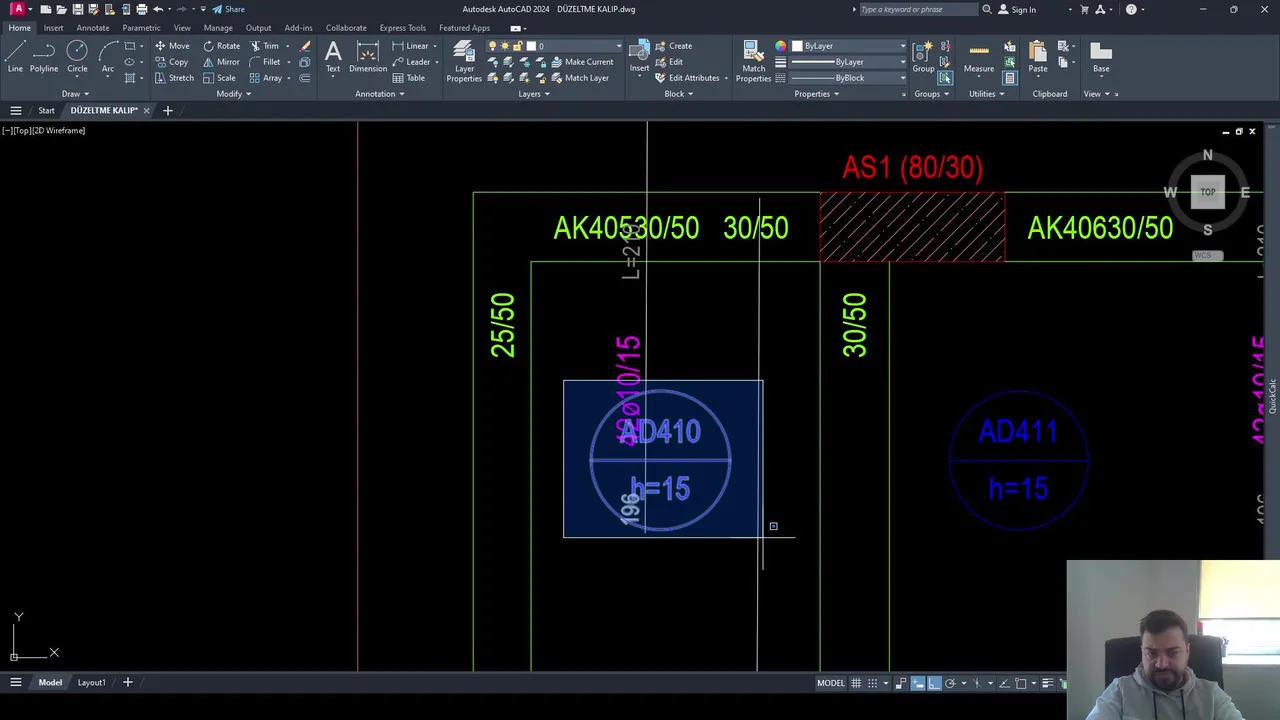The height and width of the screenshot is (720, 1280).
Task: Expand the Annotation panel
Action: click(x=380, y=94)
